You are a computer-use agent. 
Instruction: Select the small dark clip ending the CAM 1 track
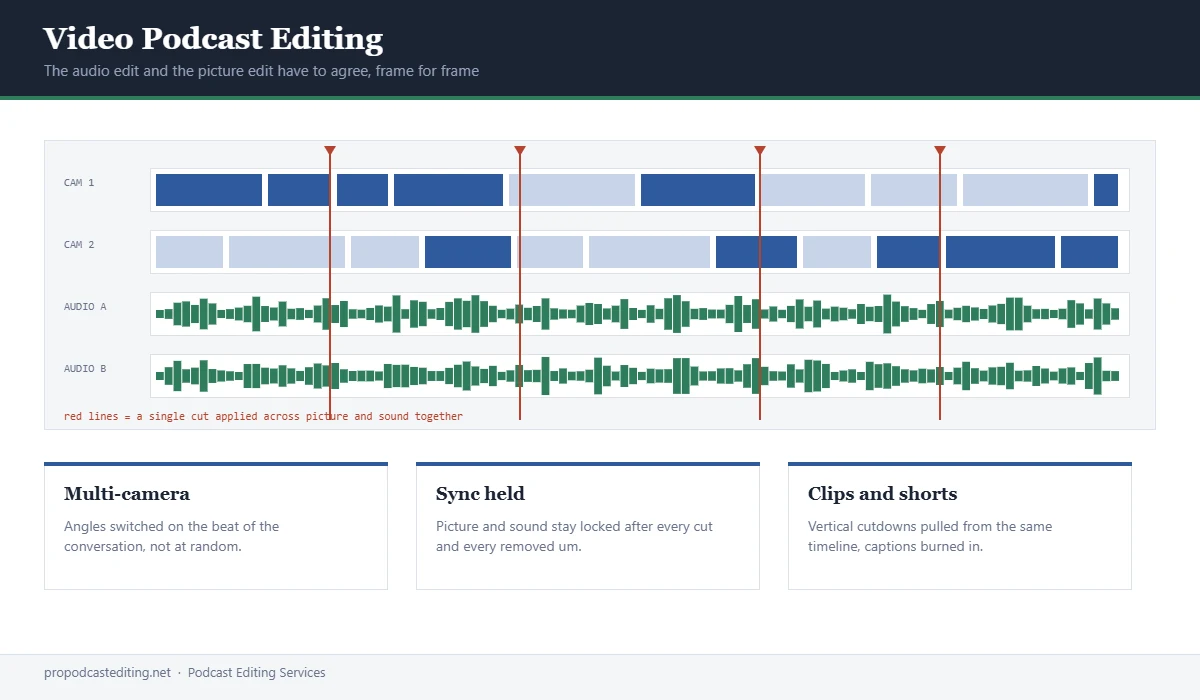[1106, 190]
